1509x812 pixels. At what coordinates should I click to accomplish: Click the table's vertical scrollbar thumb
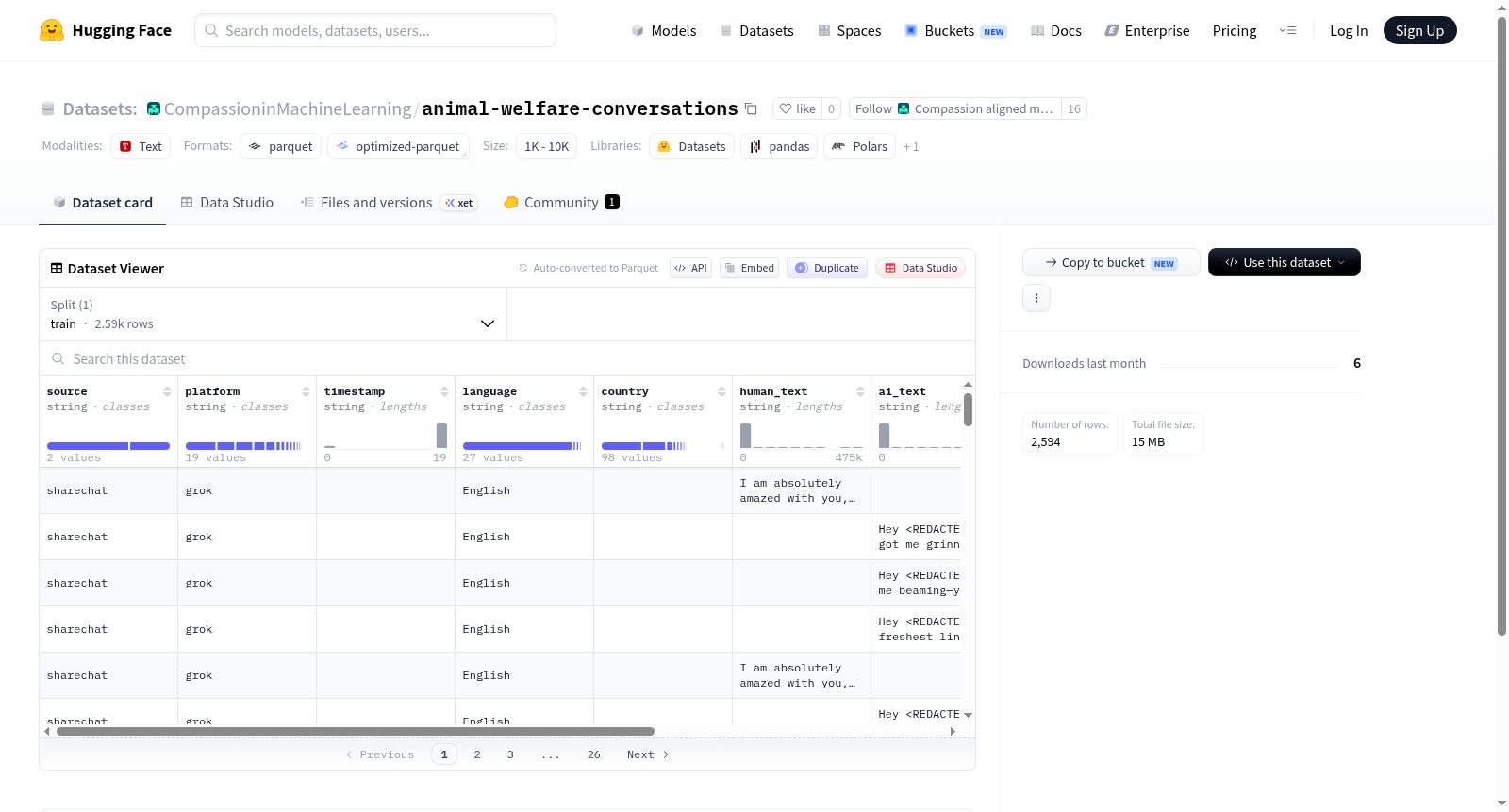(x=968, y=410)
